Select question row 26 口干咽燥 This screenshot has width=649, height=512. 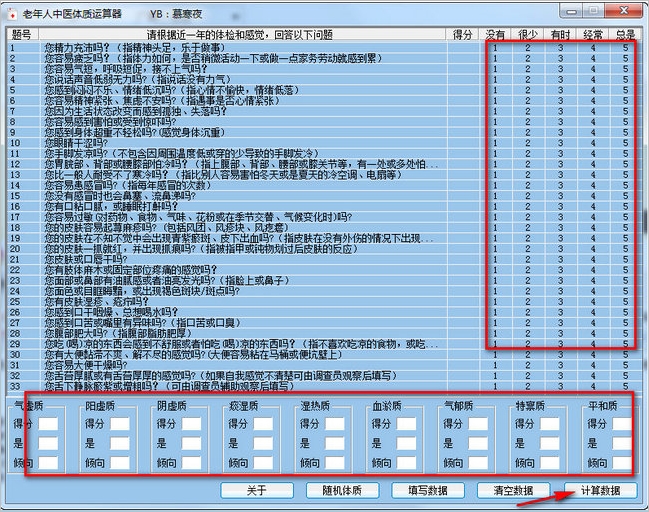pos(324,312)
